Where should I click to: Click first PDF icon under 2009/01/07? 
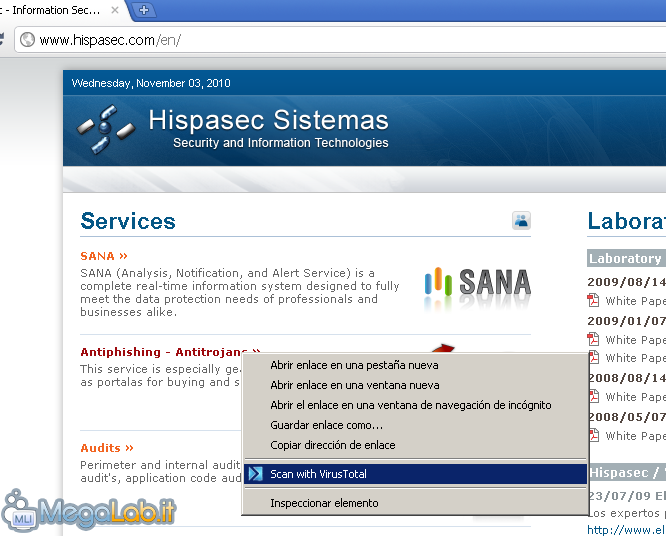(x=593, y=339)
